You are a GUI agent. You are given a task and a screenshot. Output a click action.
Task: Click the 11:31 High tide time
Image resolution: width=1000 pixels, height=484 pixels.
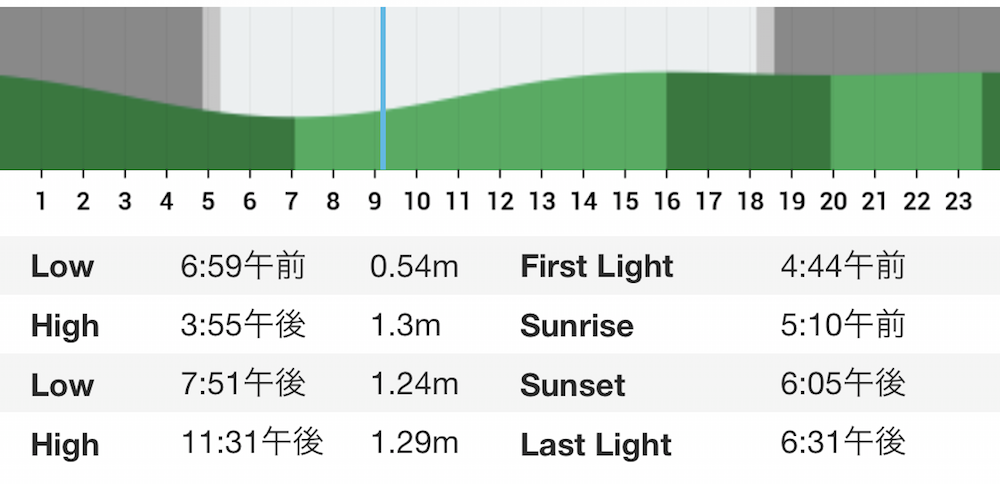tap(252, 444)
